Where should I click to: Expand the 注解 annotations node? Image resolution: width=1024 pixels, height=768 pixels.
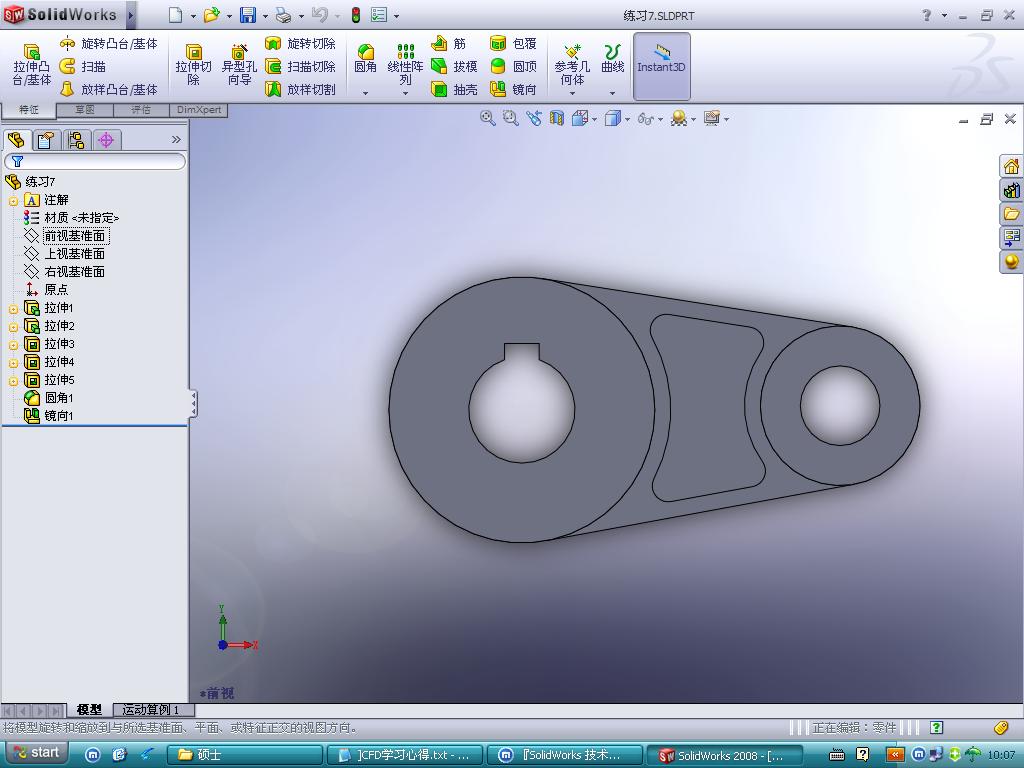coord(13,200)
